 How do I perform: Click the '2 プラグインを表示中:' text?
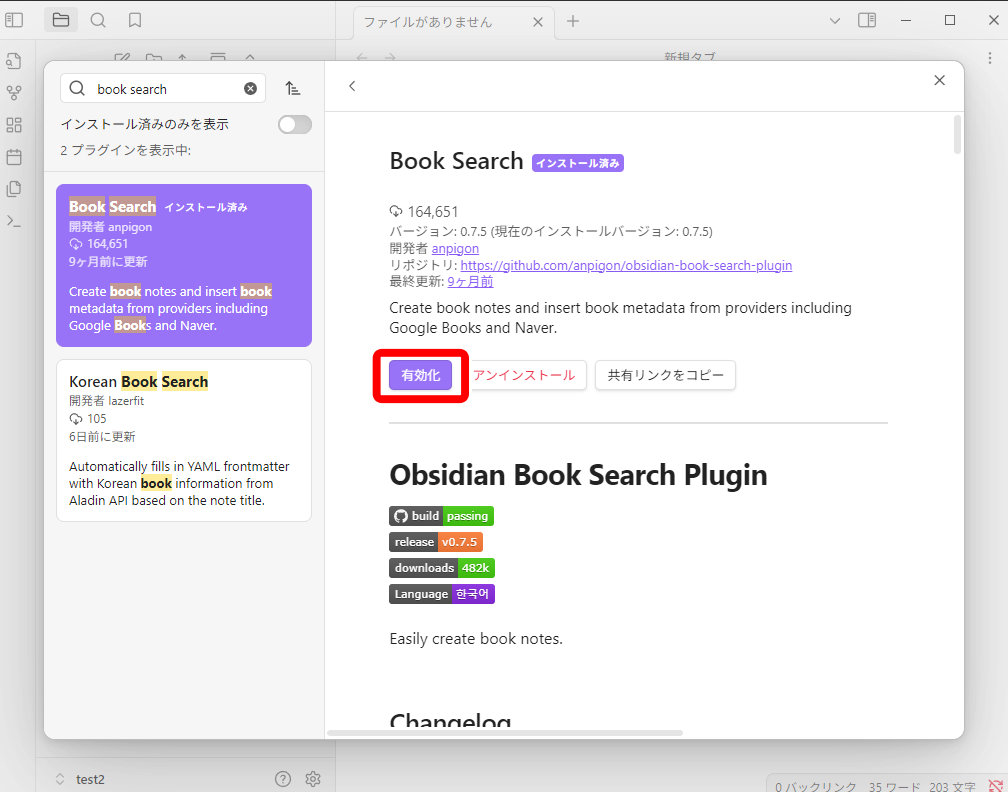tap(126, 150)
